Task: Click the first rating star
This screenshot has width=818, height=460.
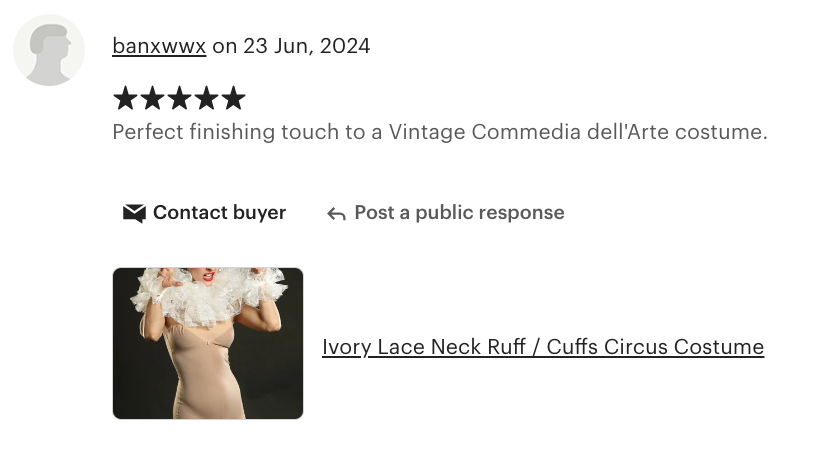Action: [125, 98]
